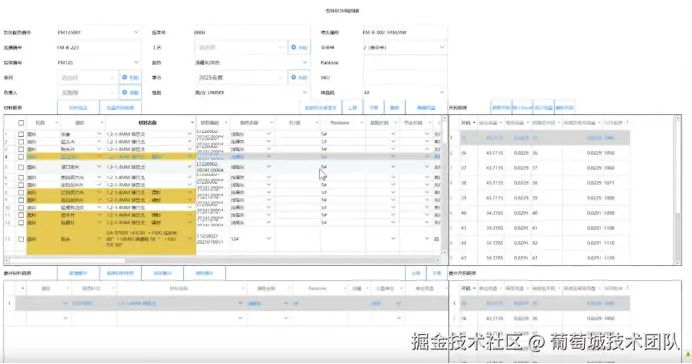Click gear button beside the 系列 dropdown
692x364 pixels.
point(130,77)
